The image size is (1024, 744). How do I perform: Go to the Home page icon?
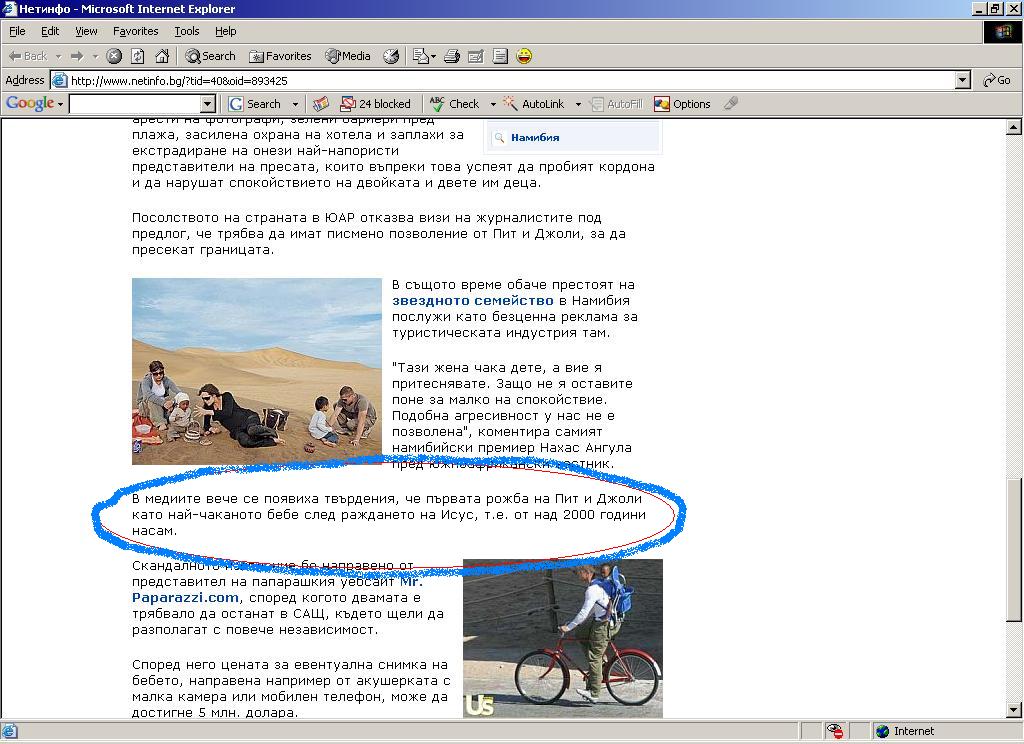tap(161, 56)
